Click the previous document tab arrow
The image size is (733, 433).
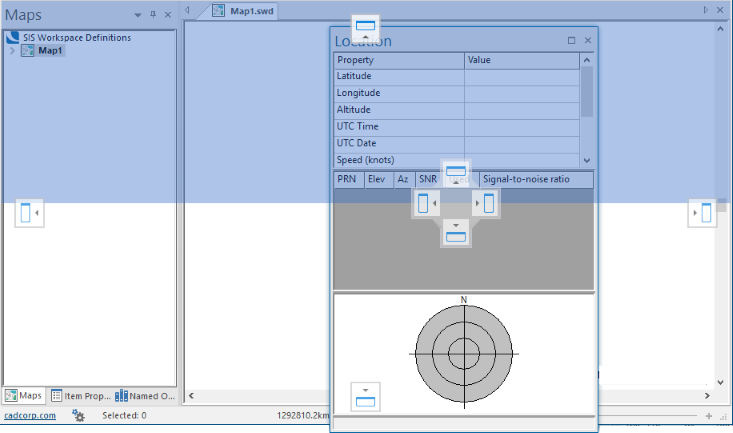pos(187,10)
